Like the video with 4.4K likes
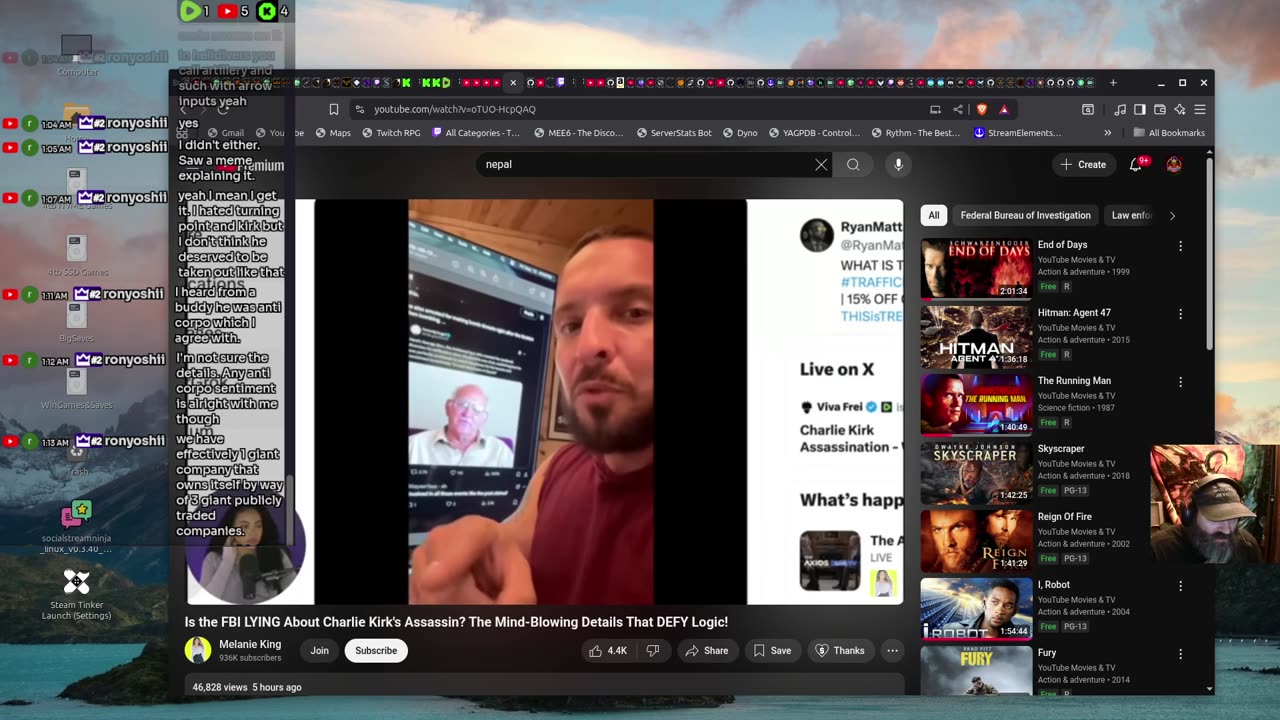Viewport: 1280px width, 720px height. [x=608, y=651]
